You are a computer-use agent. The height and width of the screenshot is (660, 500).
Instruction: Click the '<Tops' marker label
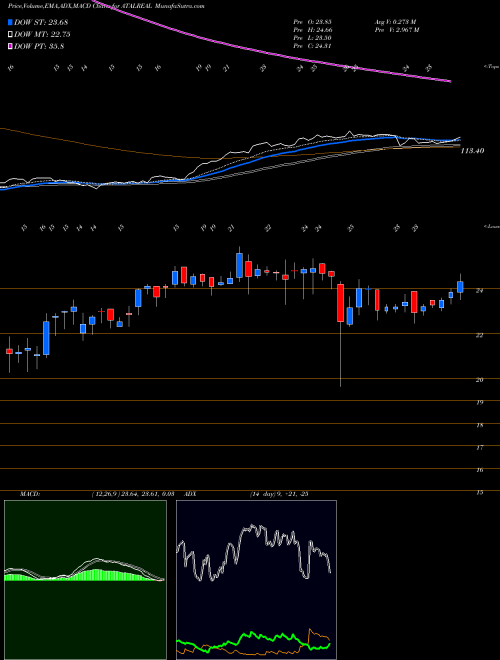click(492, 67)
